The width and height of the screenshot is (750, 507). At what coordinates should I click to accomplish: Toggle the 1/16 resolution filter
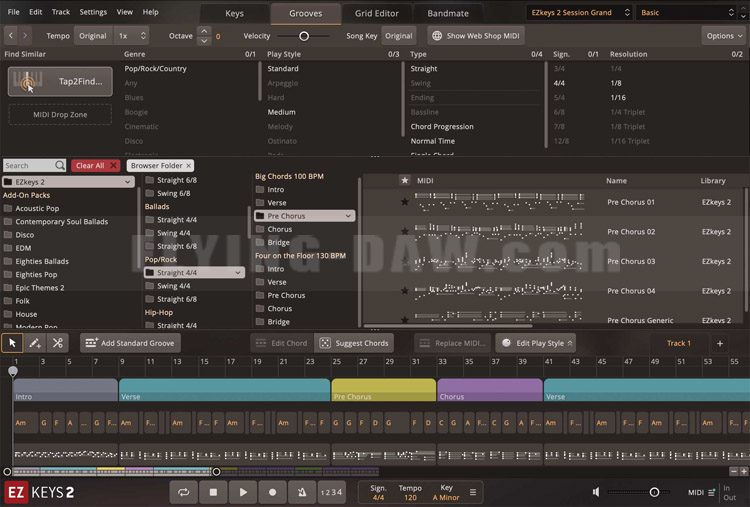(x=618, y=98)
